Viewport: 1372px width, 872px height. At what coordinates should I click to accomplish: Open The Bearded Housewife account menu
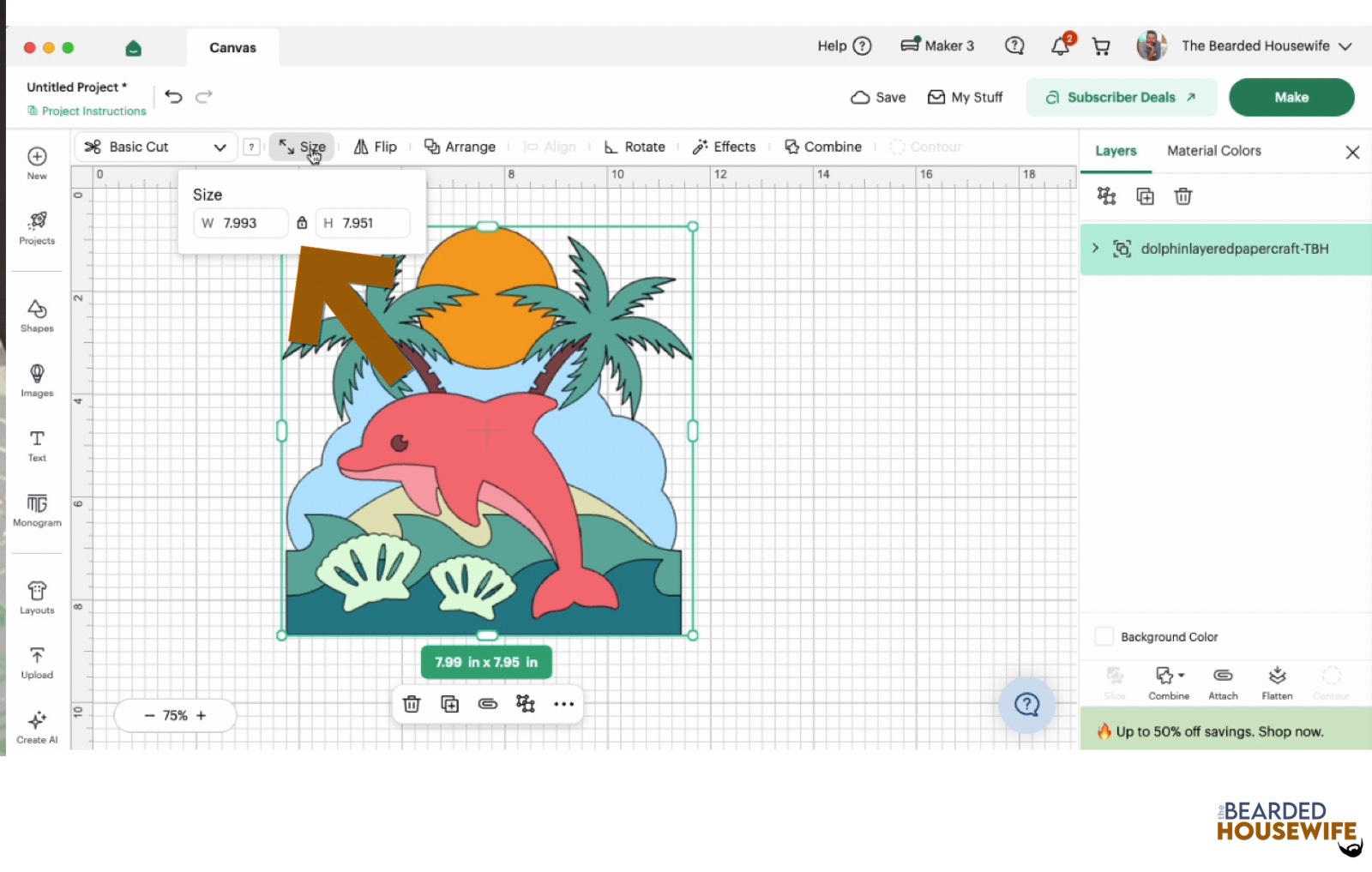[x=1244, y=45]
